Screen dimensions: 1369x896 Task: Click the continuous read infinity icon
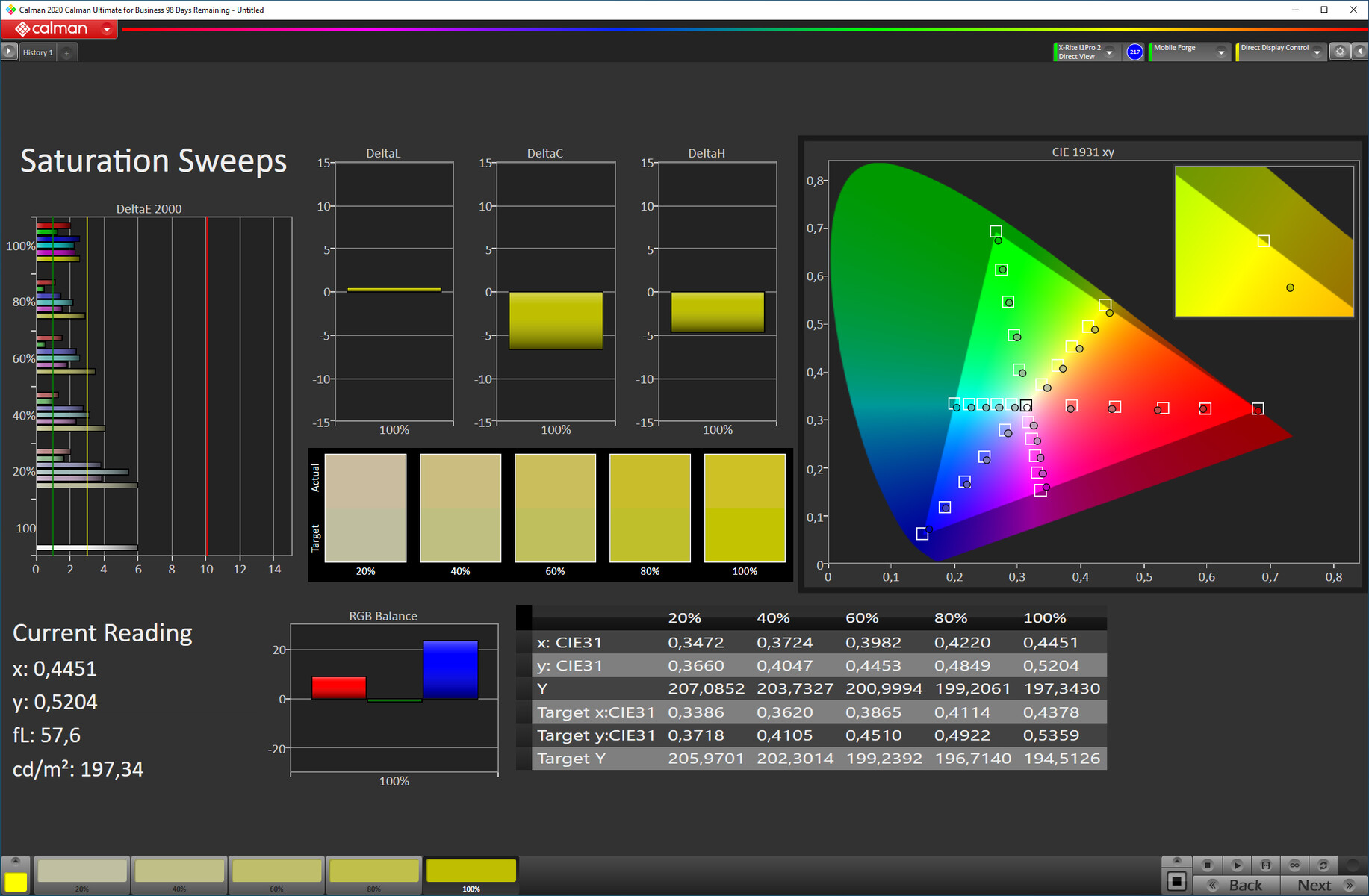pyautogui.click(x=1295, y=865)
